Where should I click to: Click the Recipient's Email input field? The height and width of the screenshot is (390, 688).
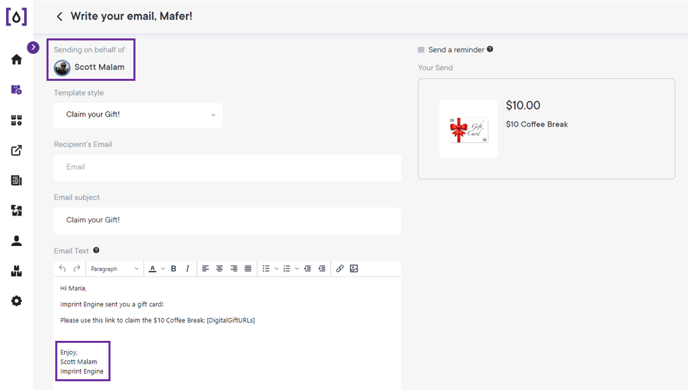pos(227,167)
